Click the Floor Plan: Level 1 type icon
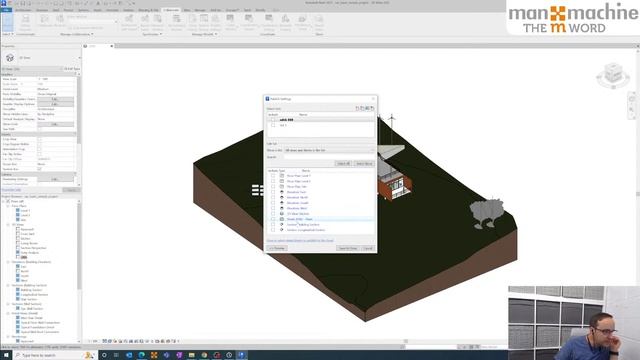 [282, 176]
